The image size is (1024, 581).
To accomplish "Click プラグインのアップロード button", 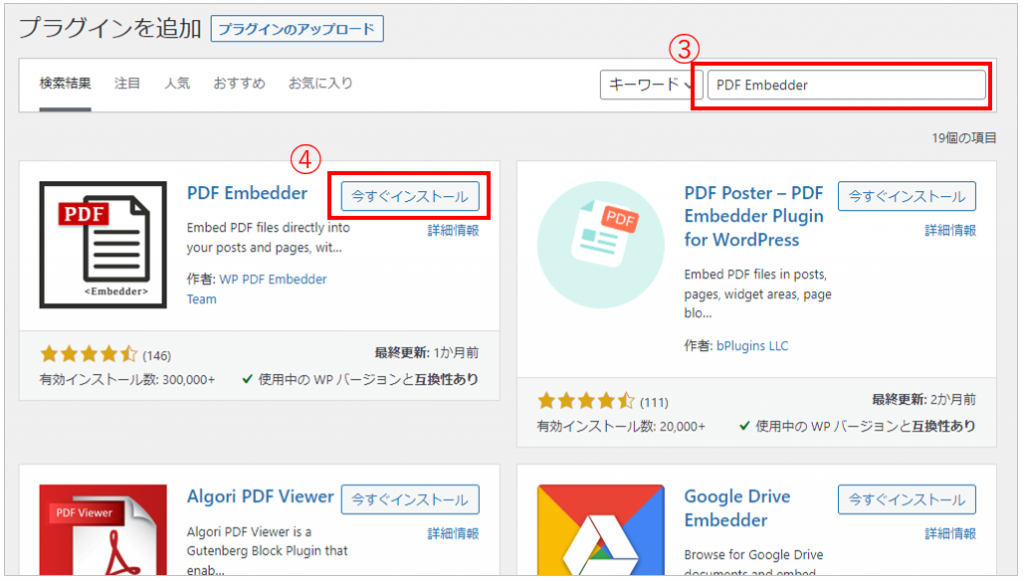I will click(x=295, y=28).
